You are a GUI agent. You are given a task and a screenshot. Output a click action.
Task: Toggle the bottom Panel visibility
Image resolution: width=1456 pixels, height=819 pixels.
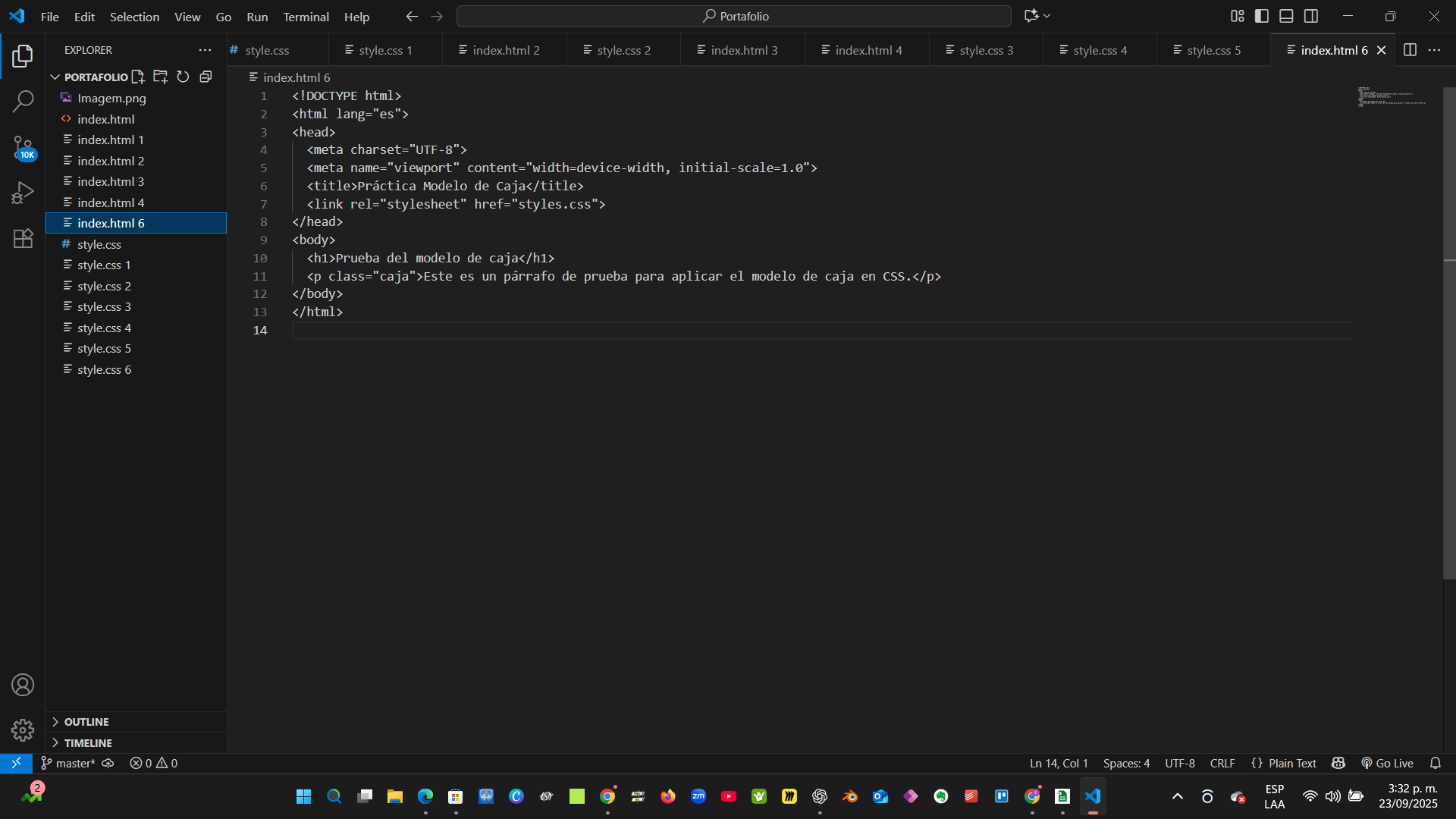(1286, 16)
